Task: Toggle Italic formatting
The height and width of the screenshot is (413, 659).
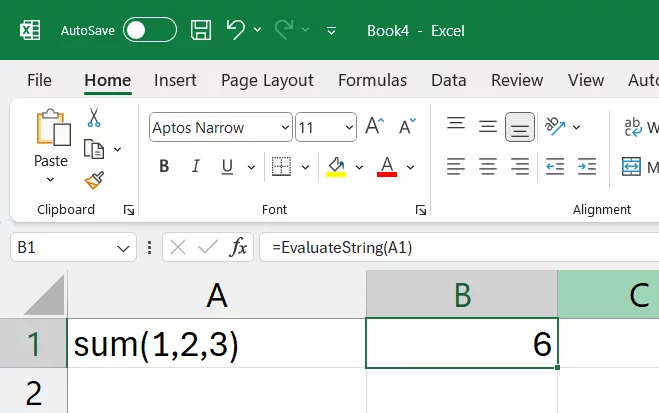Action: [195, 166]
